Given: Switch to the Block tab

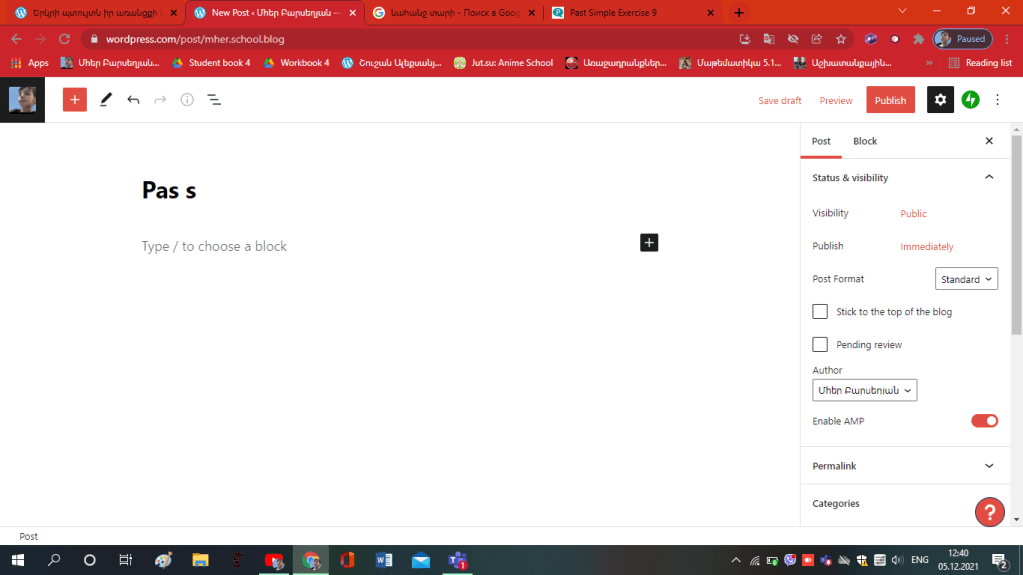Looking at the screenshot, I should click(x=864, y=141).
